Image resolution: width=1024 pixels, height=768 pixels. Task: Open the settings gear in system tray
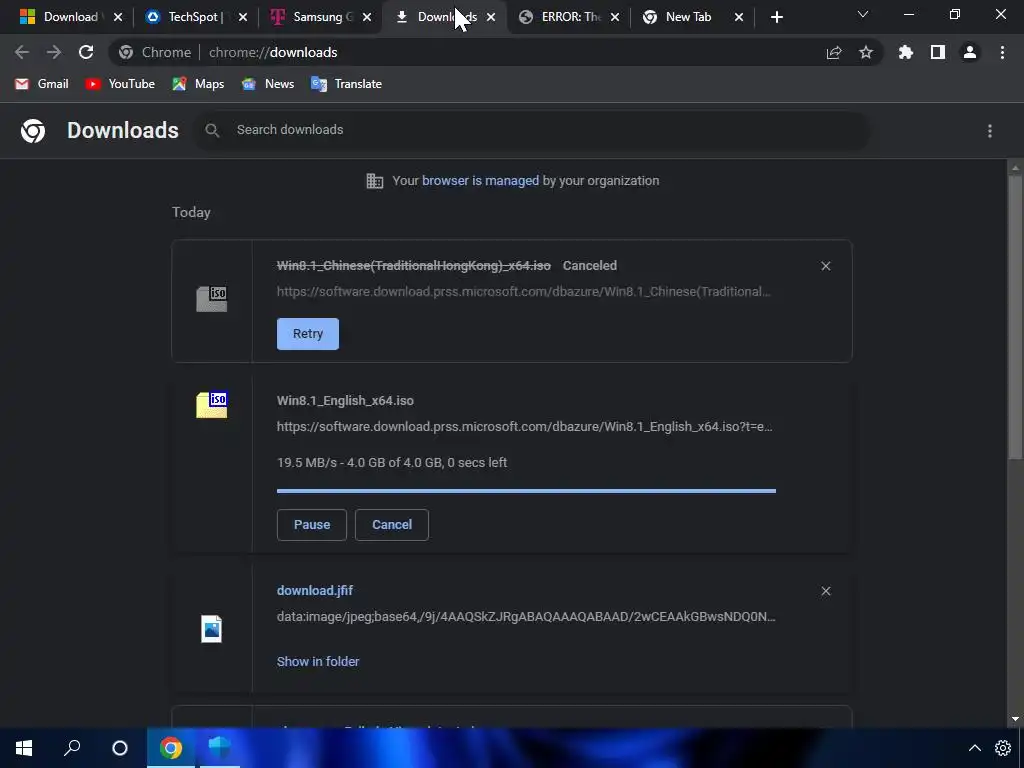(1002, 748)
